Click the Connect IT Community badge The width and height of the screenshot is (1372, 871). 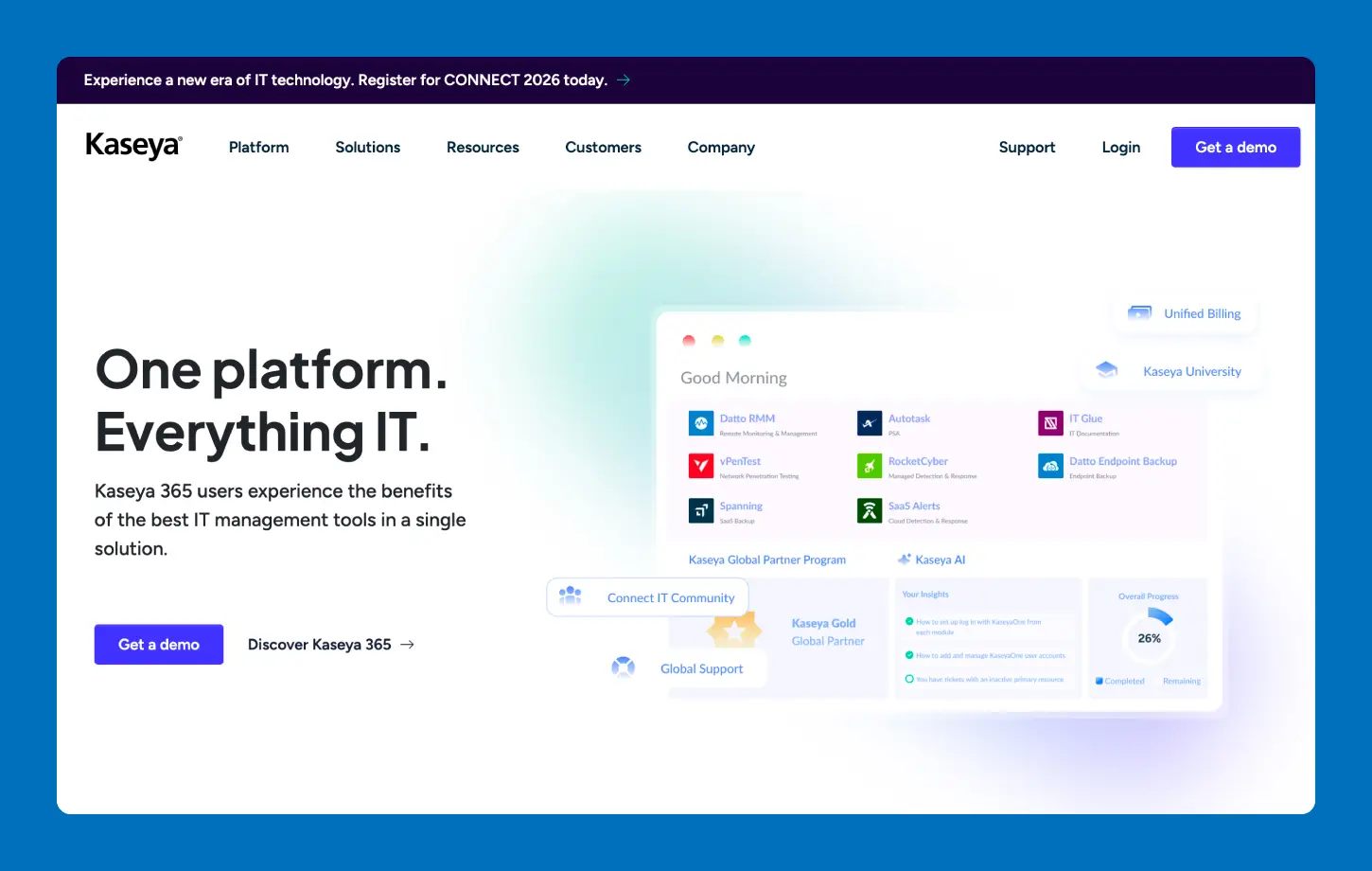tap(648, 597)
